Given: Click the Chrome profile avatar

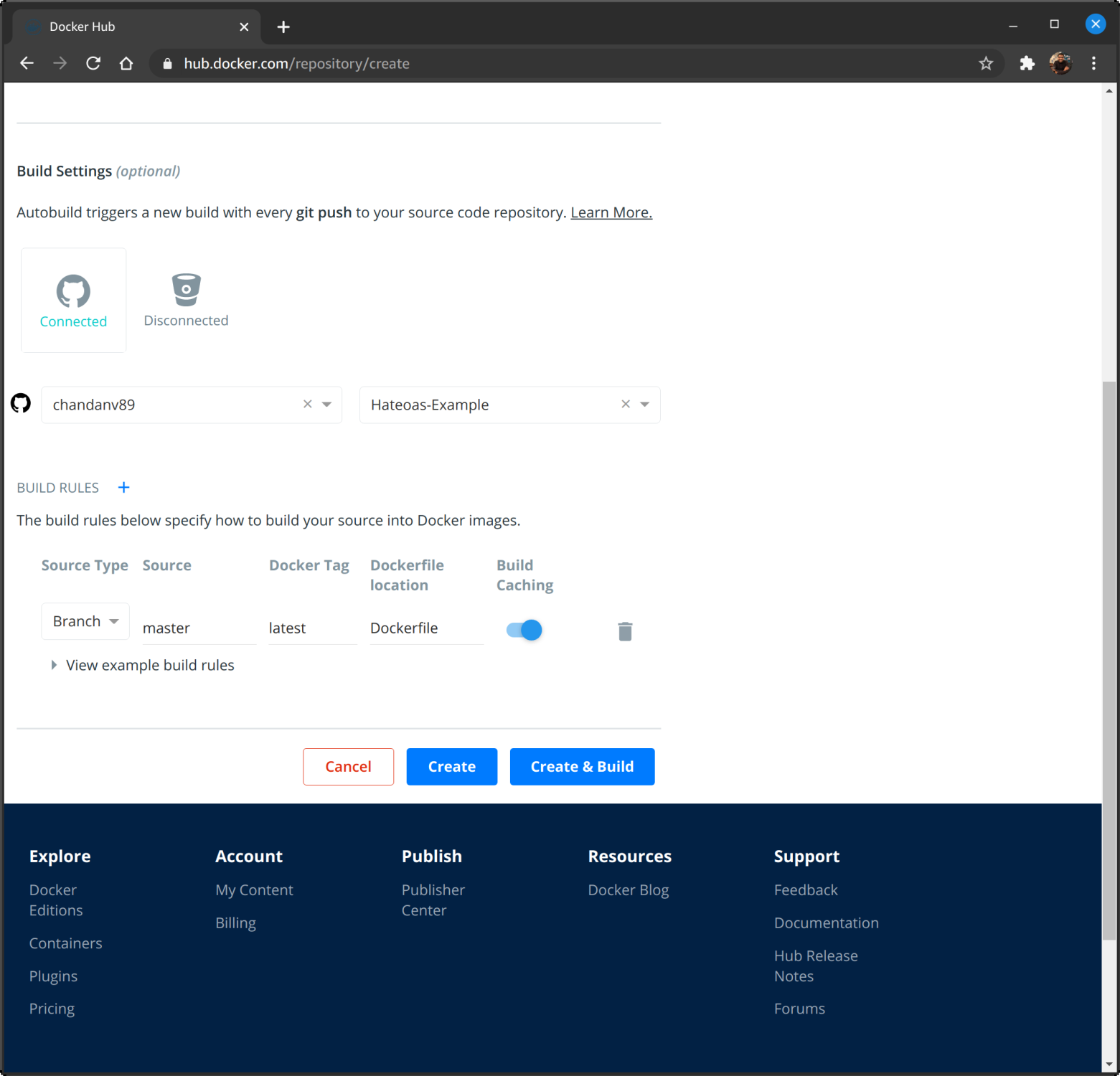Looking at the screenshot, I should coord(1060,63).
